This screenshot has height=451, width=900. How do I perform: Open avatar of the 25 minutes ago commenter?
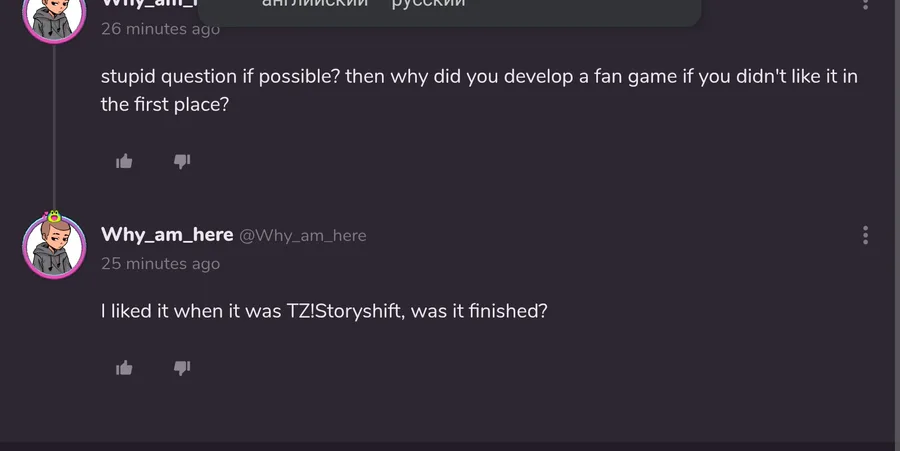(54, 247)
